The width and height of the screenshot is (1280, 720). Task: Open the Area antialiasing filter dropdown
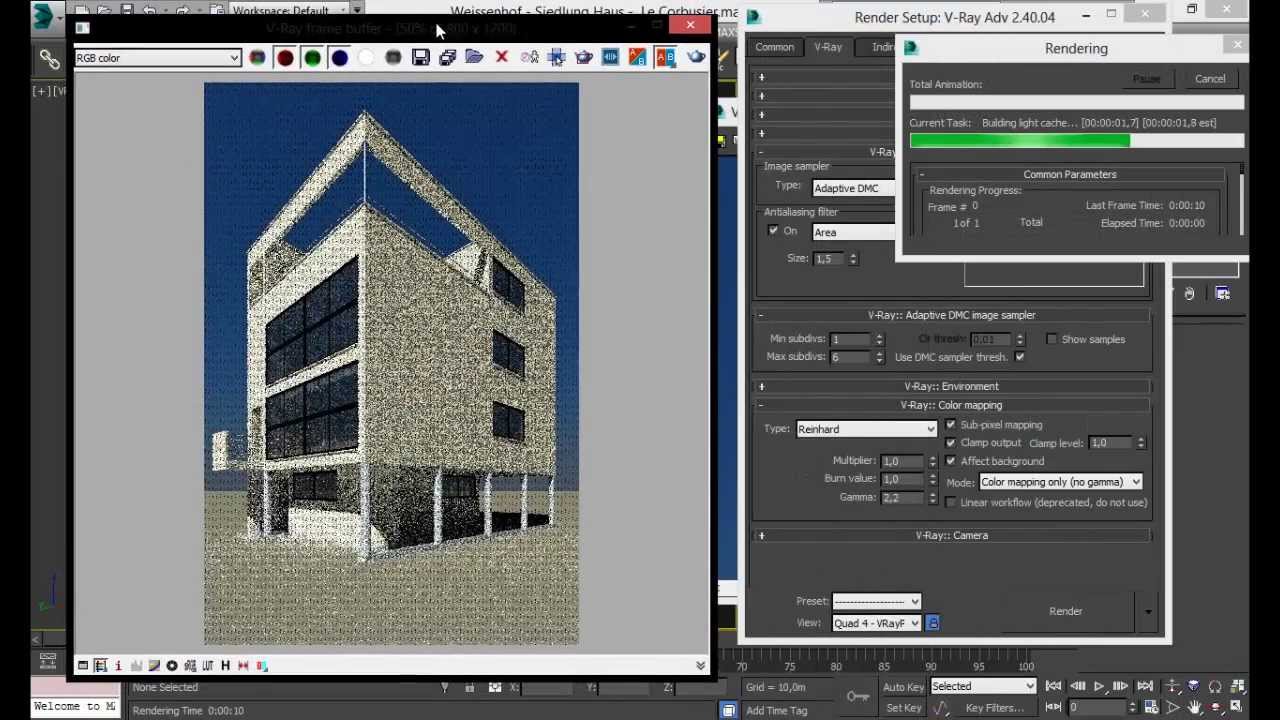pos(853,232)
